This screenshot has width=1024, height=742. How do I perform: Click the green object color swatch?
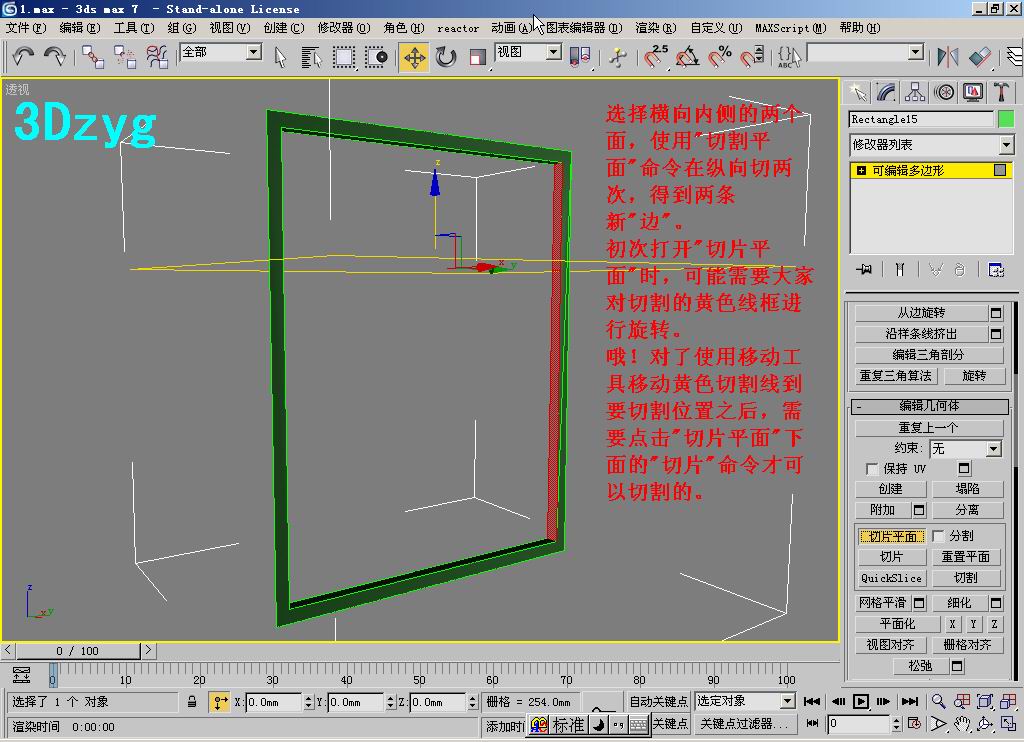(x=1005, y=119)
